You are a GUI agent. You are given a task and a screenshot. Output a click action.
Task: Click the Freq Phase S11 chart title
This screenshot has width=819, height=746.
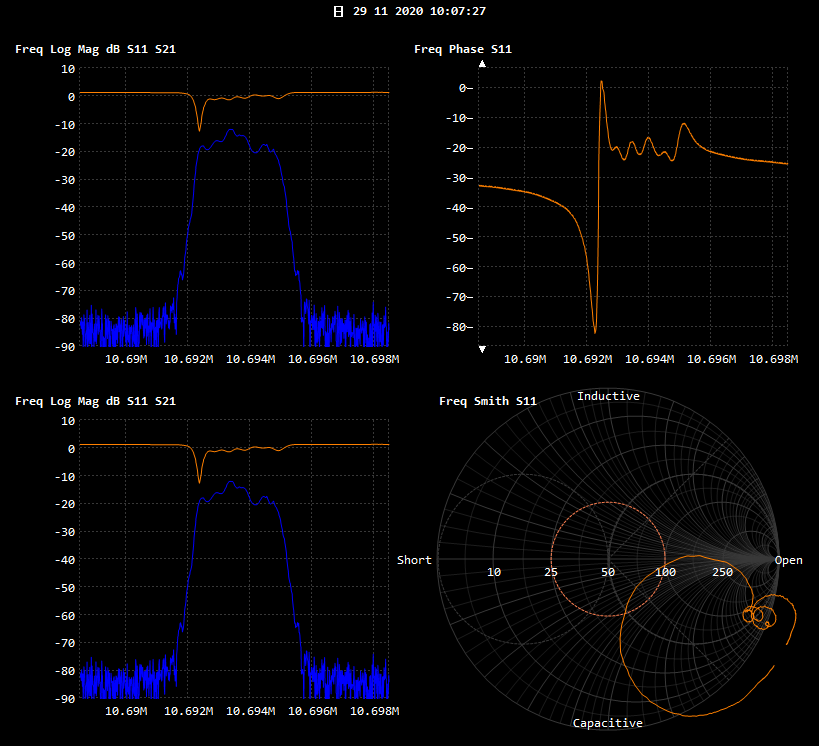point(463,50)
